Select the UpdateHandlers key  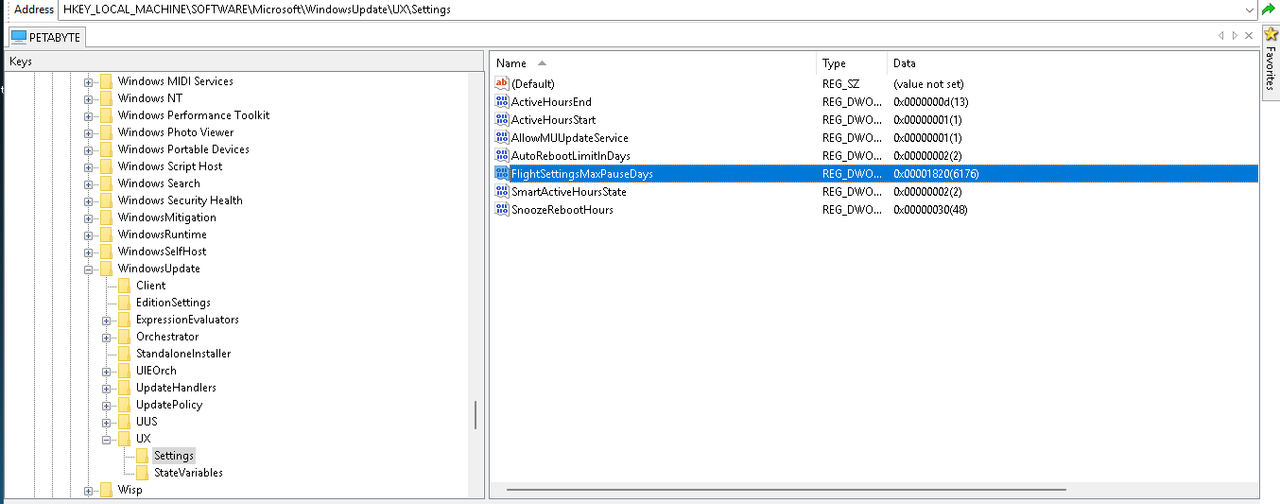pos(176,387)
